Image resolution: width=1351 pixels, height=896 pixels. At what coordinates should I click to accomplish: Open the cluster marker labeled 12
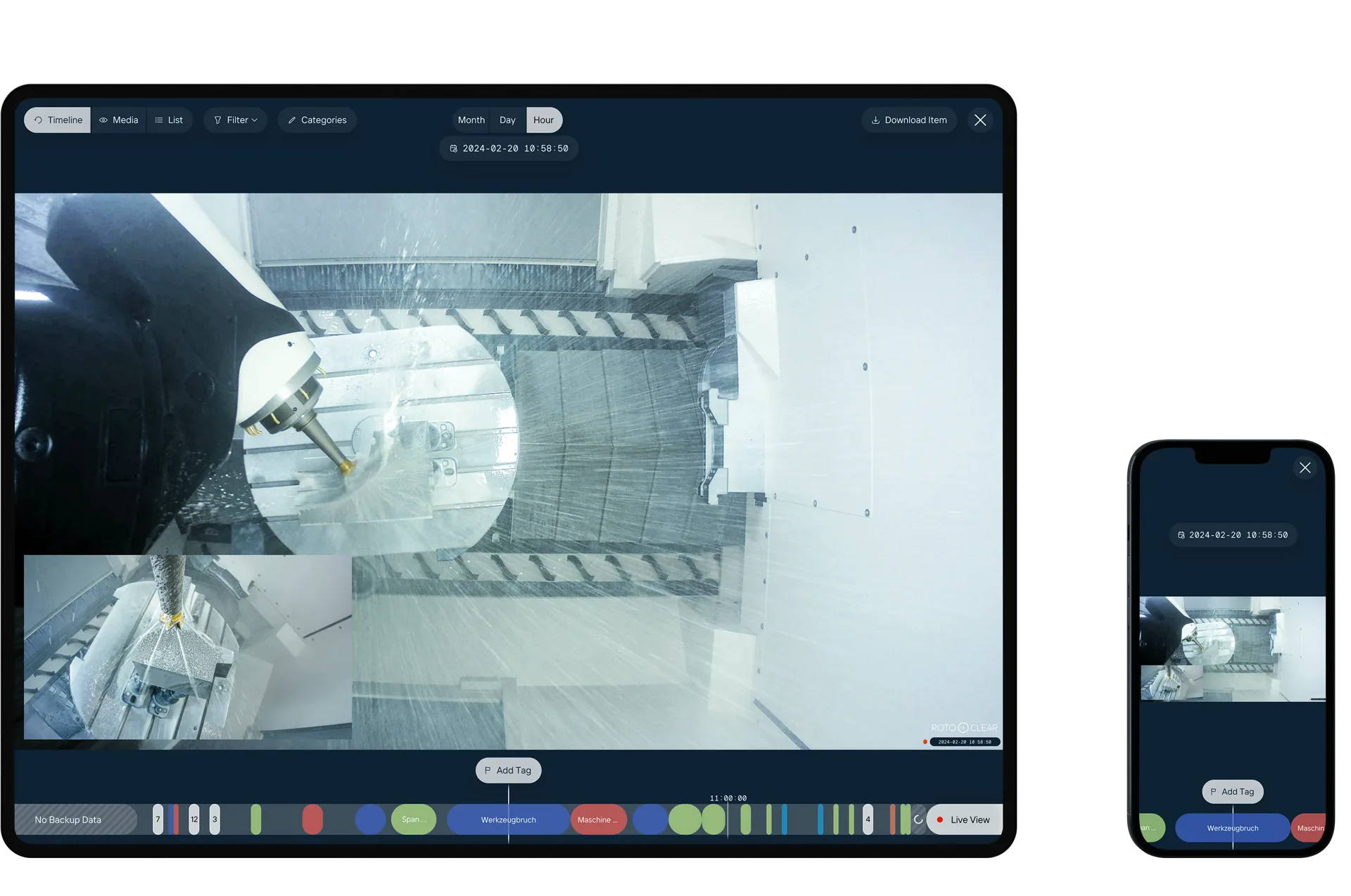point(194,819)
